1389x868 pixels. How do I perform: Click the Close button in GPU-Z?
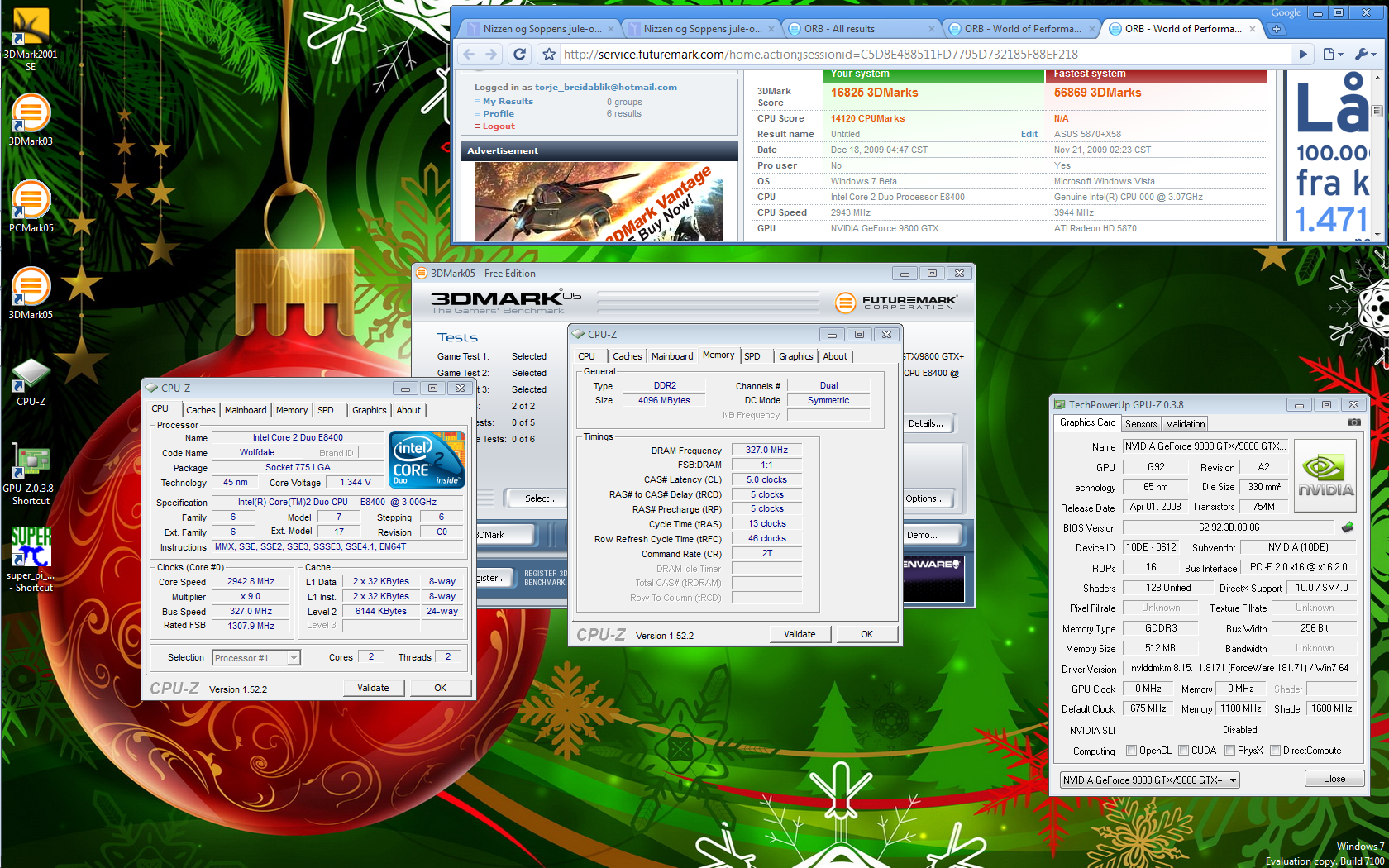[1334, 779]
